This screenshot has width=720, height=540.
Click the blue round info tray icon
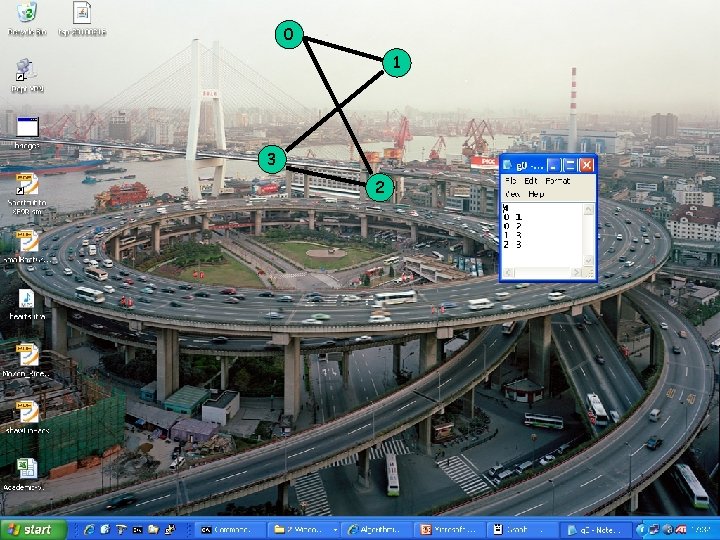pos(641,529)
